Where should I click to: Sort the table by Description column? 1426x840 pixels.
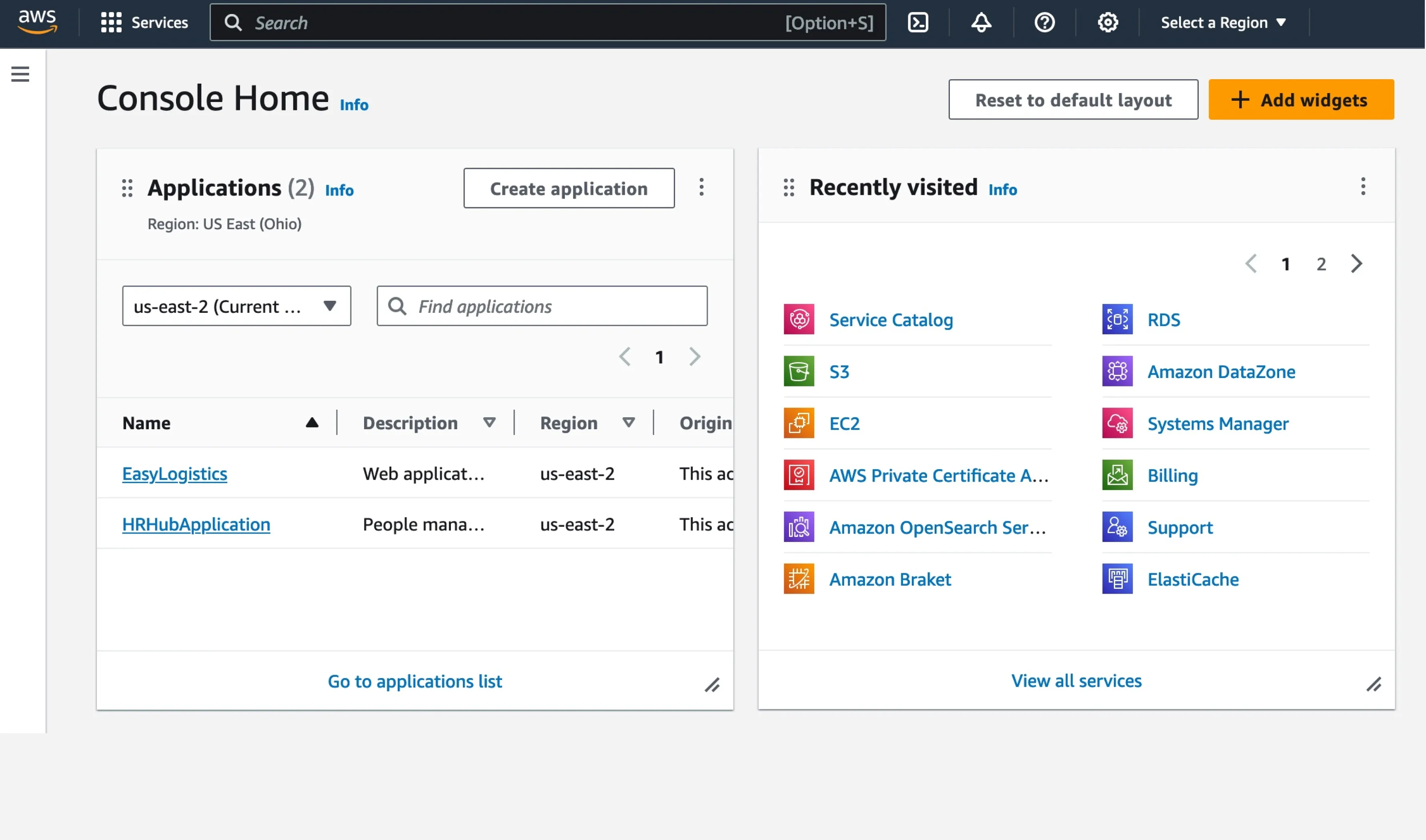coord(489,422)
